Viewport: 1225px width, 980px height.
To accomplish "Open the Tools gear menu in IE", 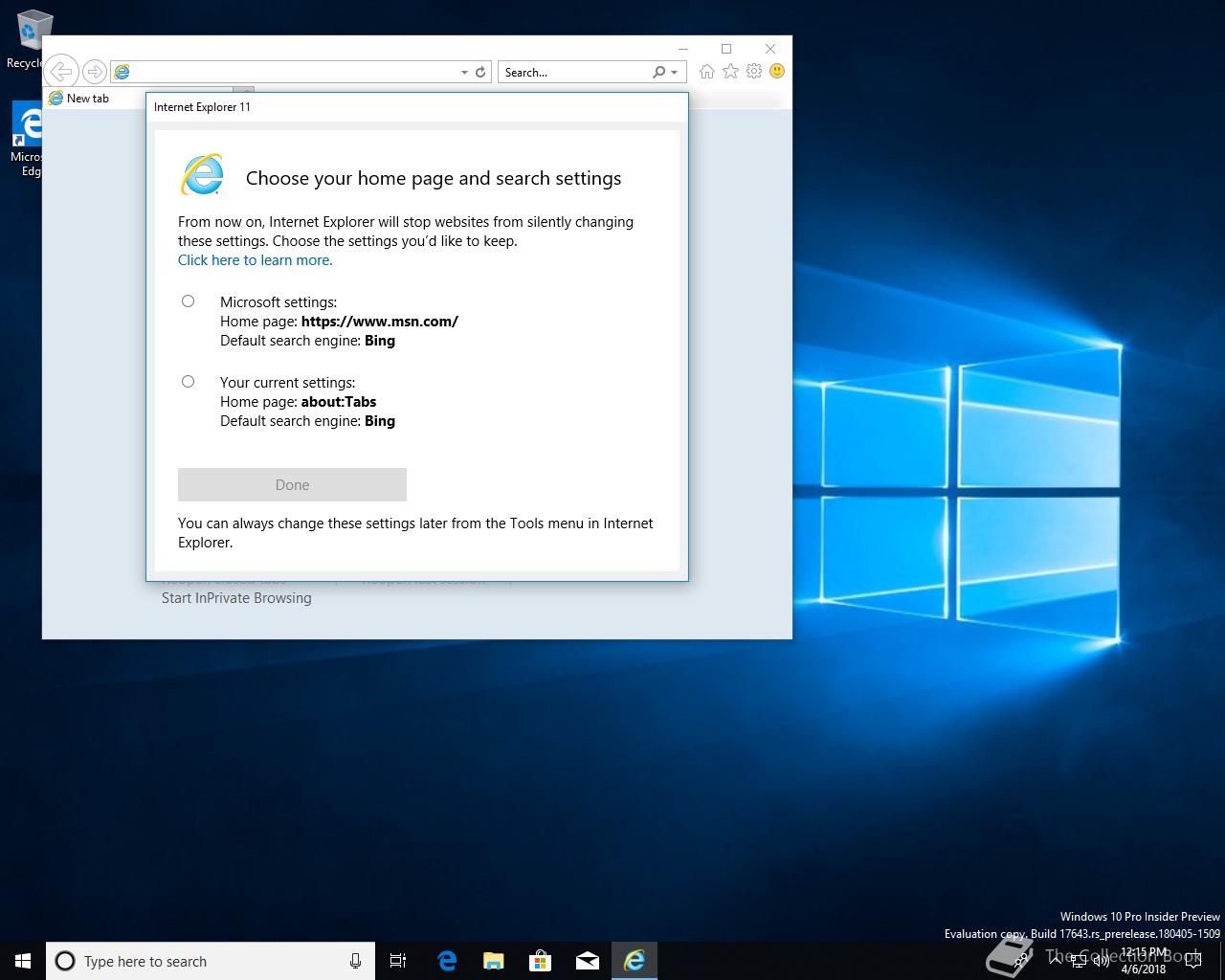I will (754, 71).
